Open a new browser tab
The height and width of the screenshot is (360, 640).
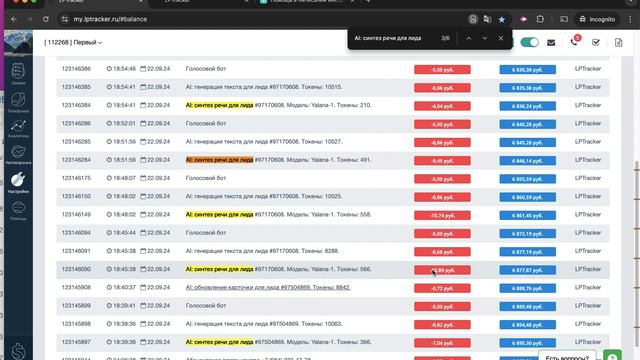pos(368,2)
